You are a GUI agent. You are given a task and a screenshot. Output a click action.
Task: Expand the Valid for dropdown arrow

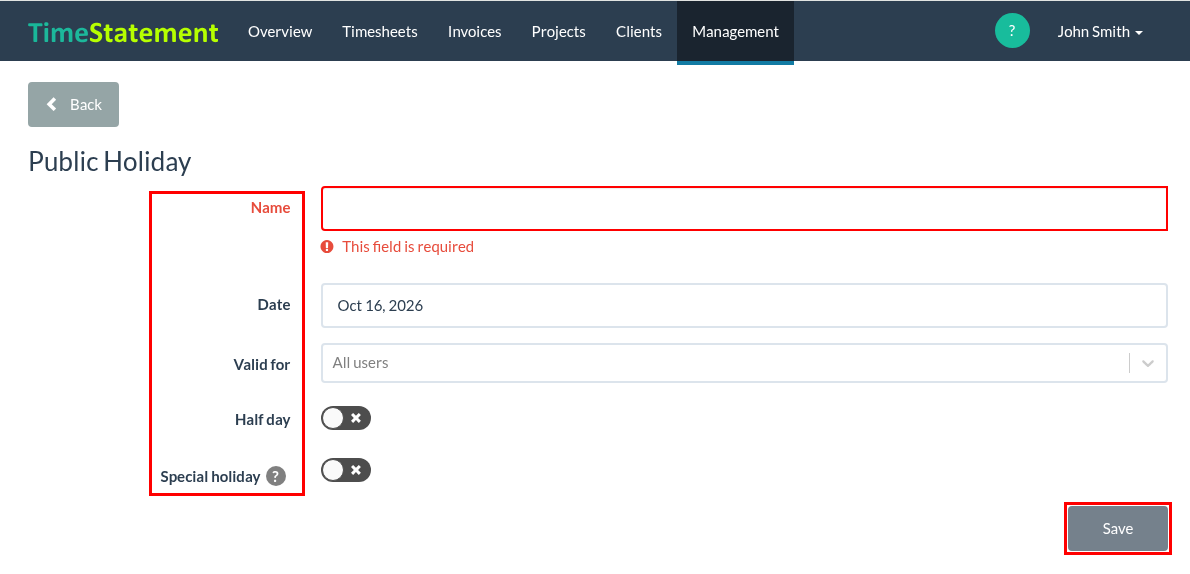point(1148,363)
